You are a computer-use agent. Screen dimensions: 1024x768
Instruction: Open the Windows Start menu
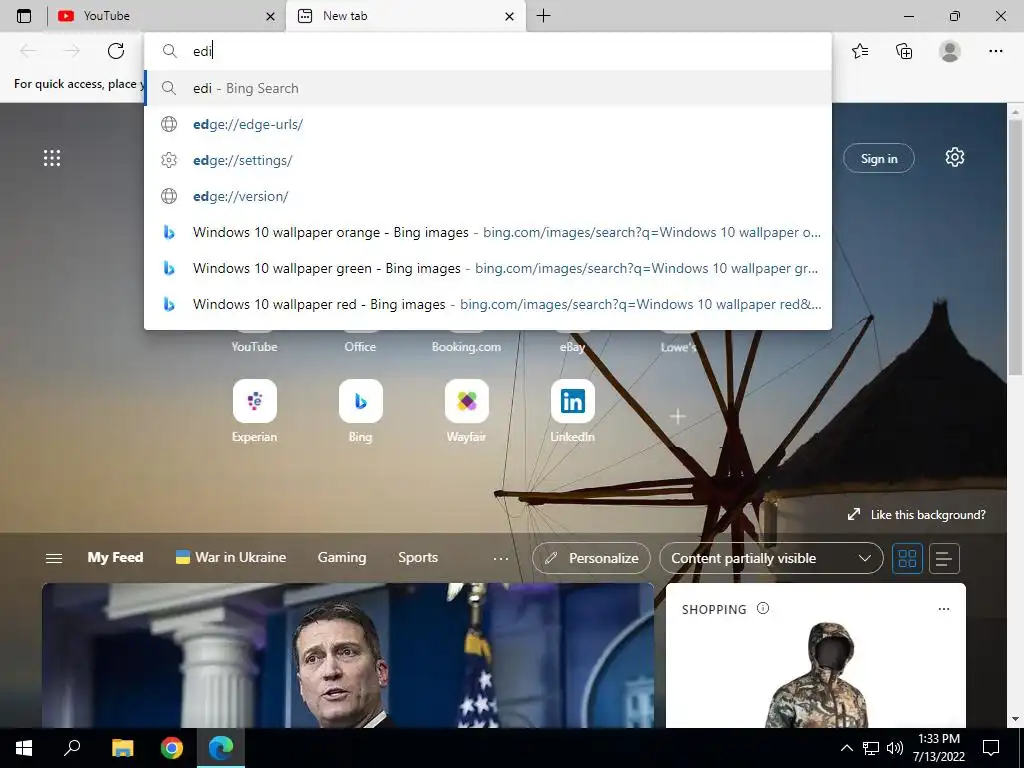[x=24, y=748]
